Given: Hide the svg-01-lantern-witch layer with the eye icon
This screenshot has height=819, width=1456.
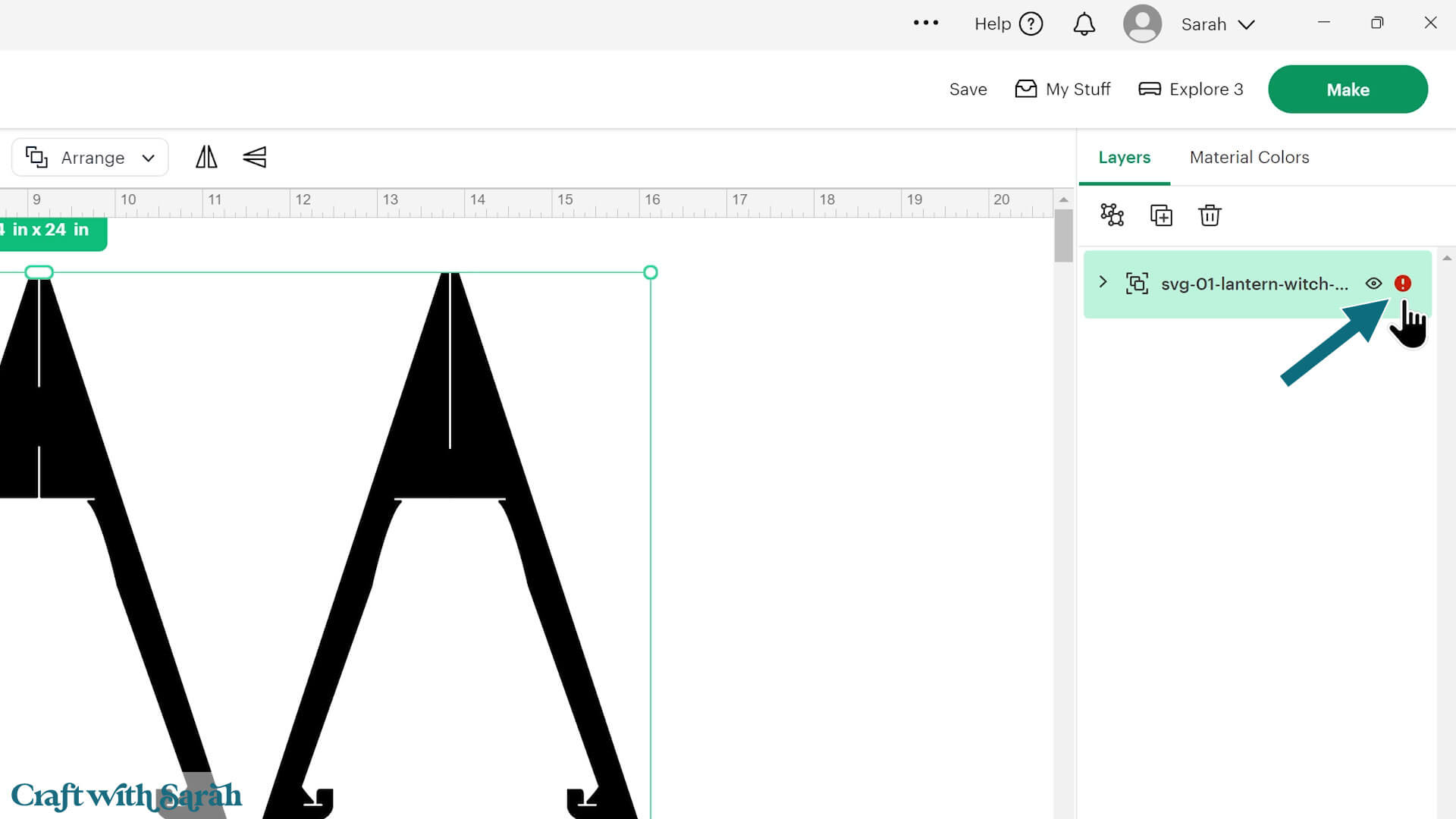Looking at the screenshot, I should point(1373,284).
